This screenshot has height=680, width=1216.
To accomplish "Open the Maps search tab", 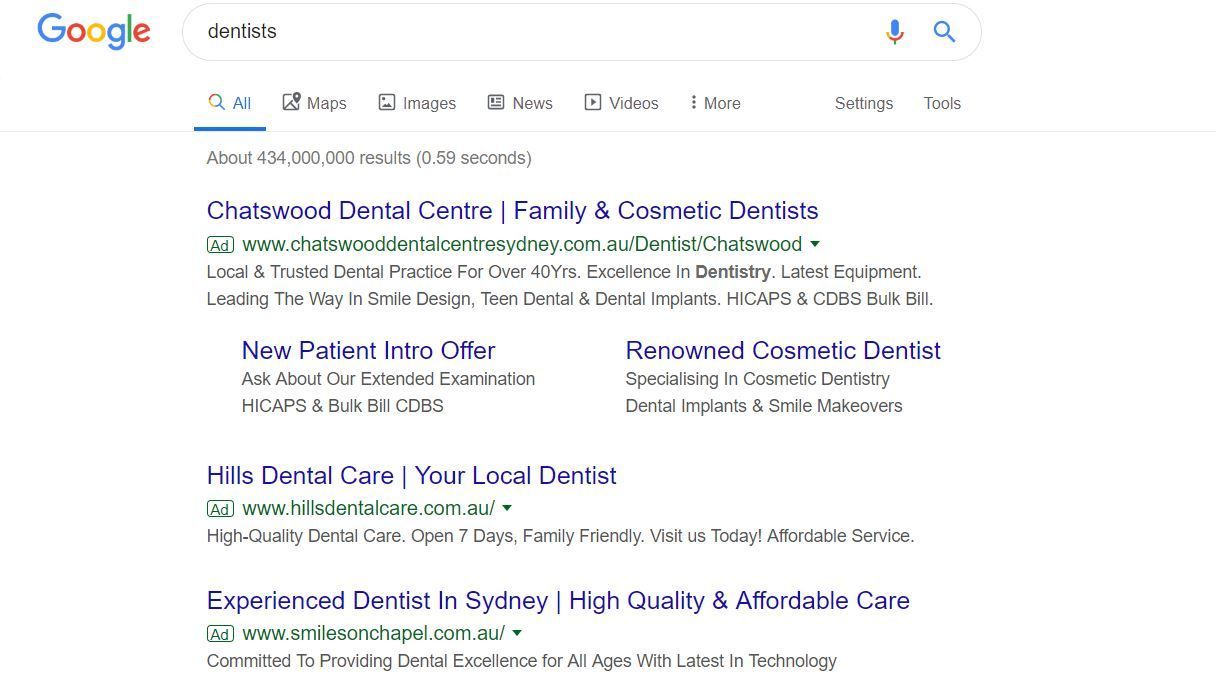I will 314,103.
